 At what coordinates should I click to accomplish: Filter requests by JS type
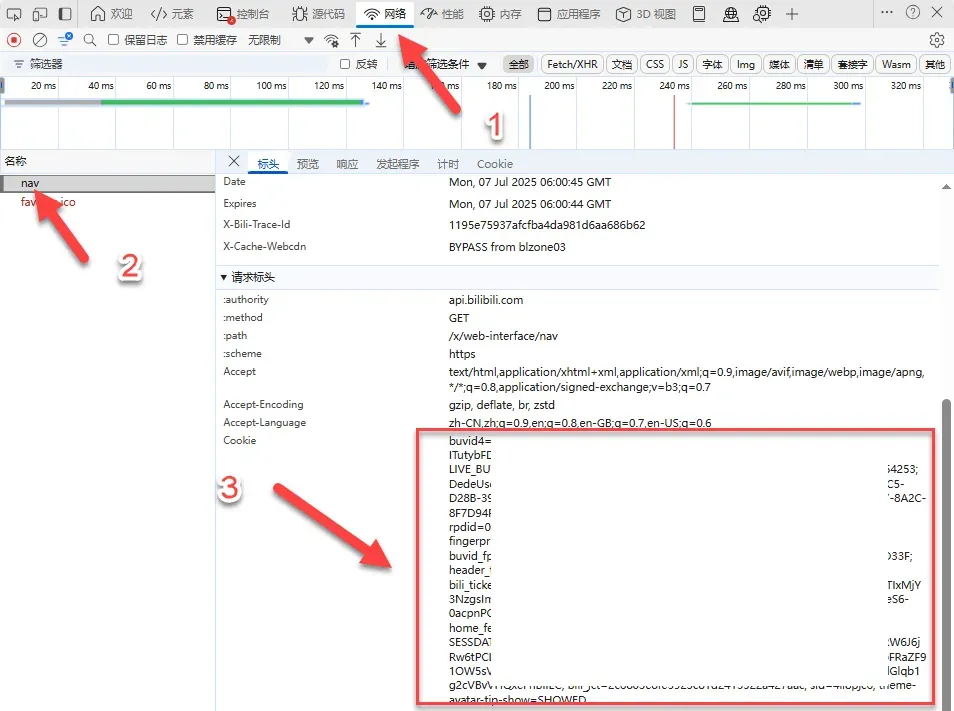click(682, 64)
